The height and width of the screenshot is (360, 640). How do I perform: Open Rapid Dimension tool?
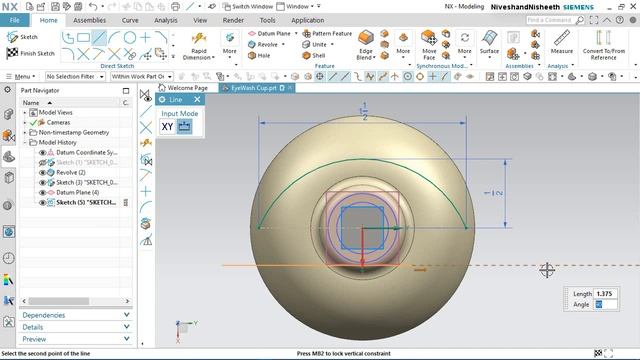[199, 46]
